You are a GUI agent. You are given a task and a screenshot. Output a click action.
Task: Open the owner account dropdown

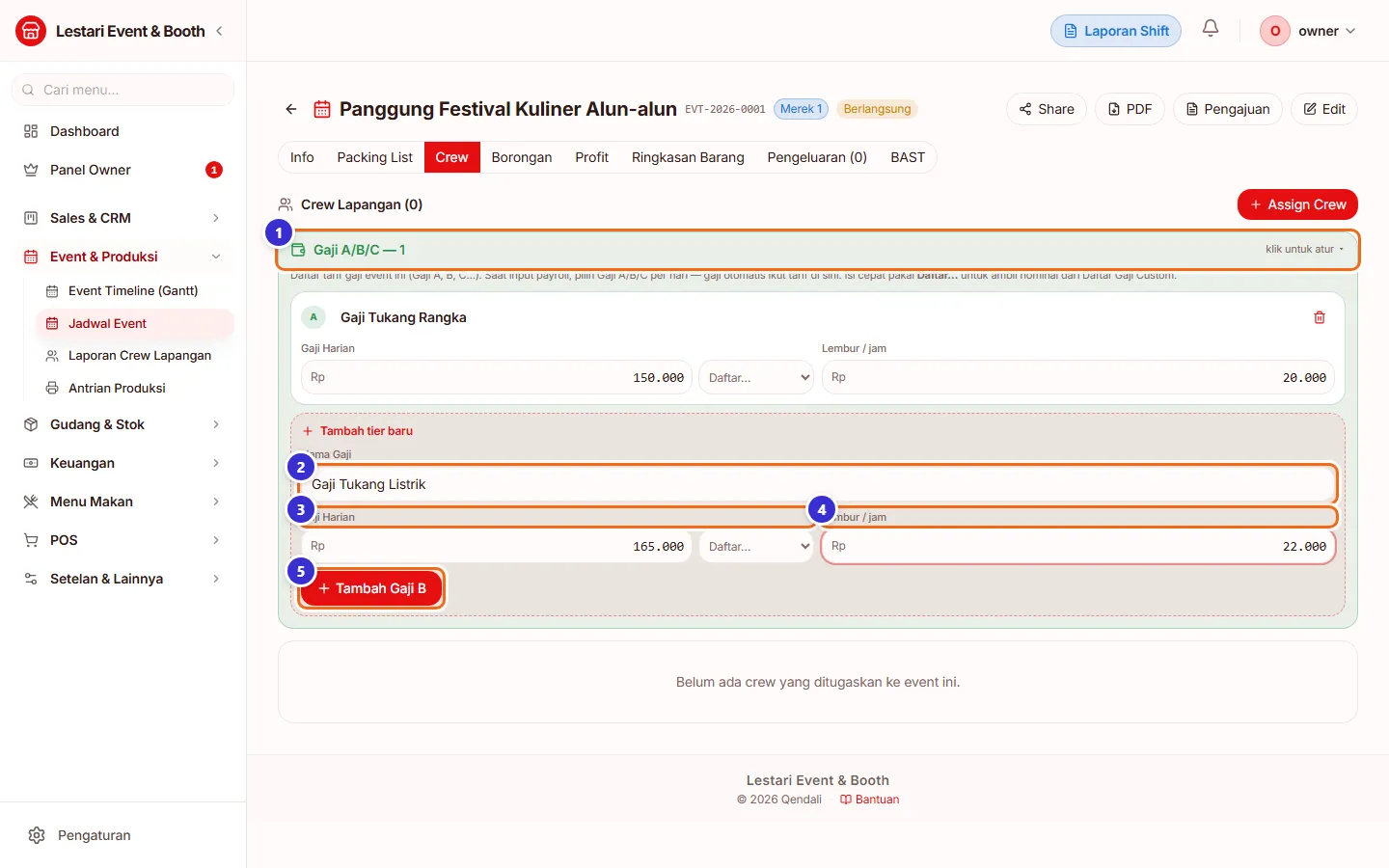[1309, 31]
